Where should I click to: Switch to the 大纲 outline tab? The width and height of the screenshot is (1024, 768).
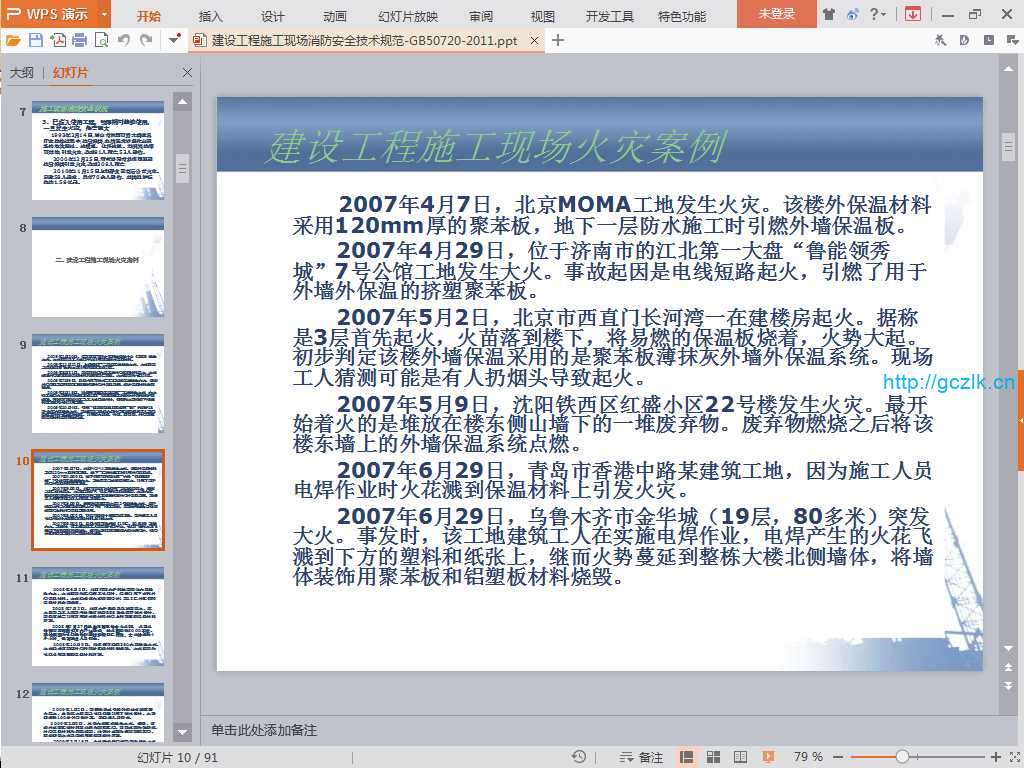tap(22, 73)
